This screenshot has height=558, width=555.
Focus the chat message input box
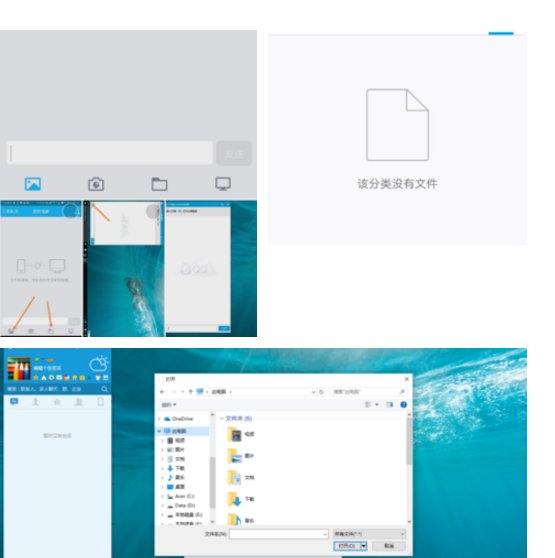pyautogui.click(x=110, y=153)
